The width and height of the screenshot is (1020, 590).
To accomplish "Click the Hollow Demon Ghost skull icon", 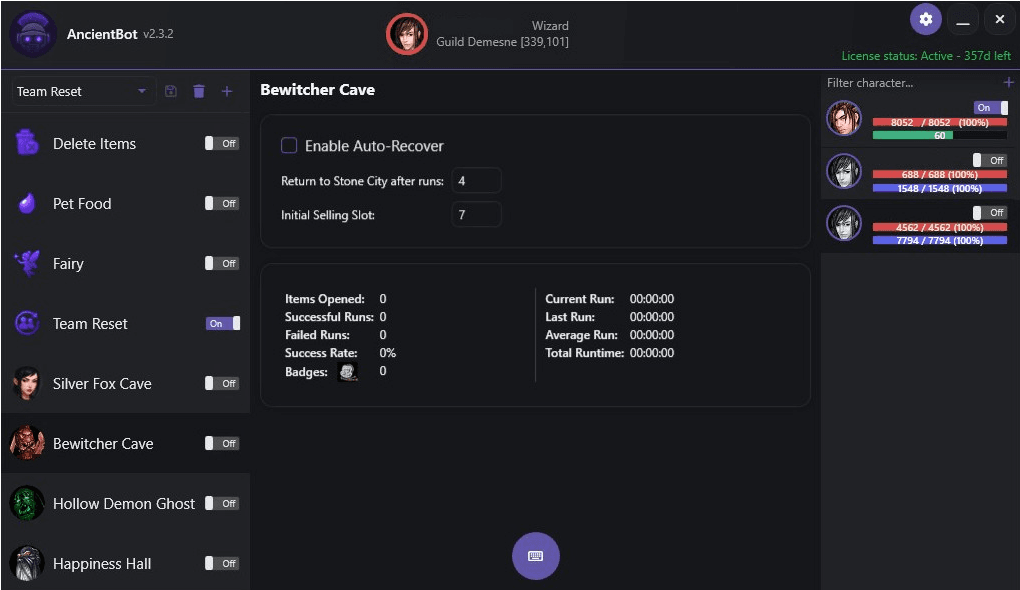I will (x=27, y=503).
